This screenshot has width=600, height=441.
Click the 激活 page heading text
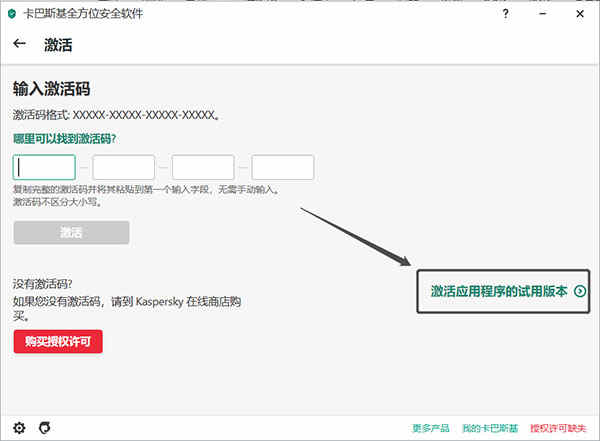pyautogui.click(x=58, y=45)
